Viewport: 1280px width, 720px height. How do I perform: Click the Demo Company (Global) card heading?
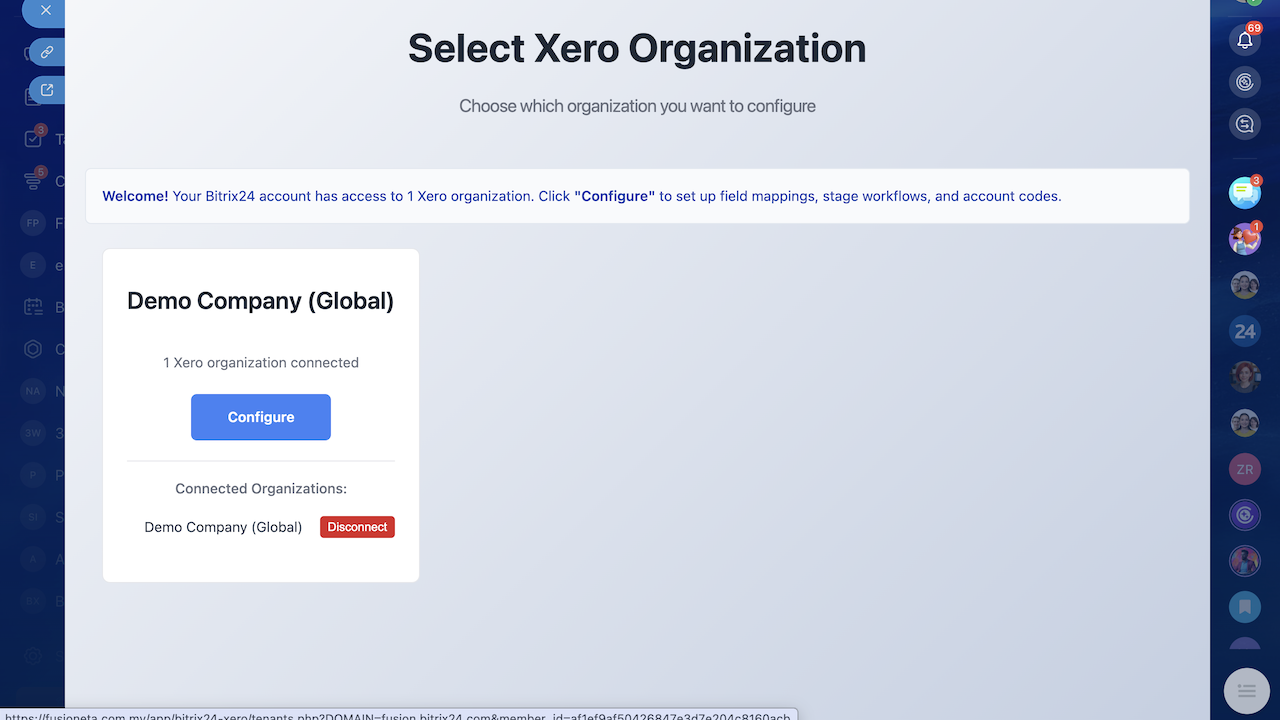pyautogui.click(x=261, y=301)
